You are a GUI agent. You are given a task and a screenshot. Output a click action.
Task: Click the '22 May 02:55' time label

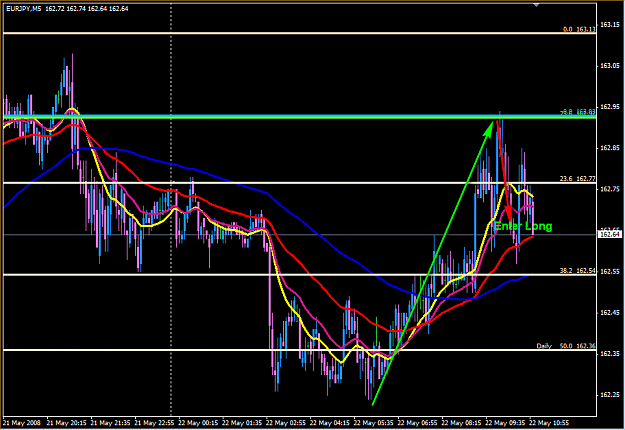pyautogui.click(x=285, y=422)
